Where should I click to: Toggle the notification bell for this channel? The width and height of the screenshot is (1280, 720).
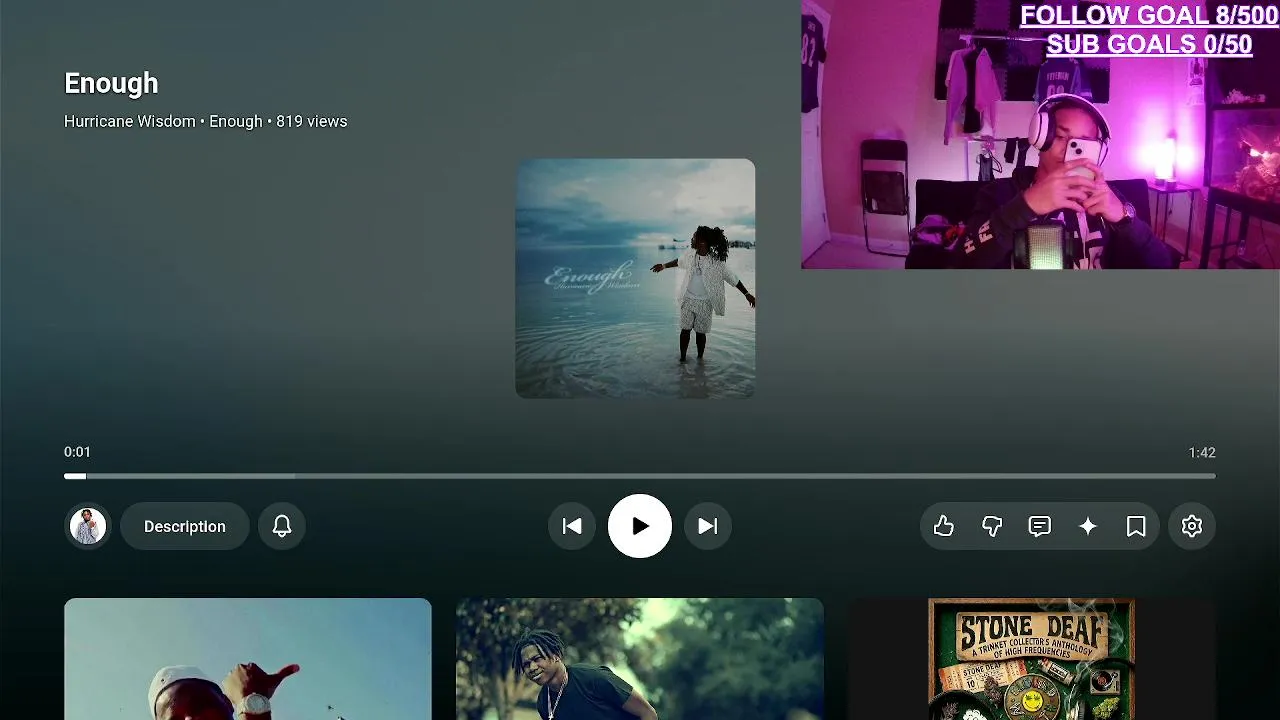pyautogui.click(x=282, y=526)
